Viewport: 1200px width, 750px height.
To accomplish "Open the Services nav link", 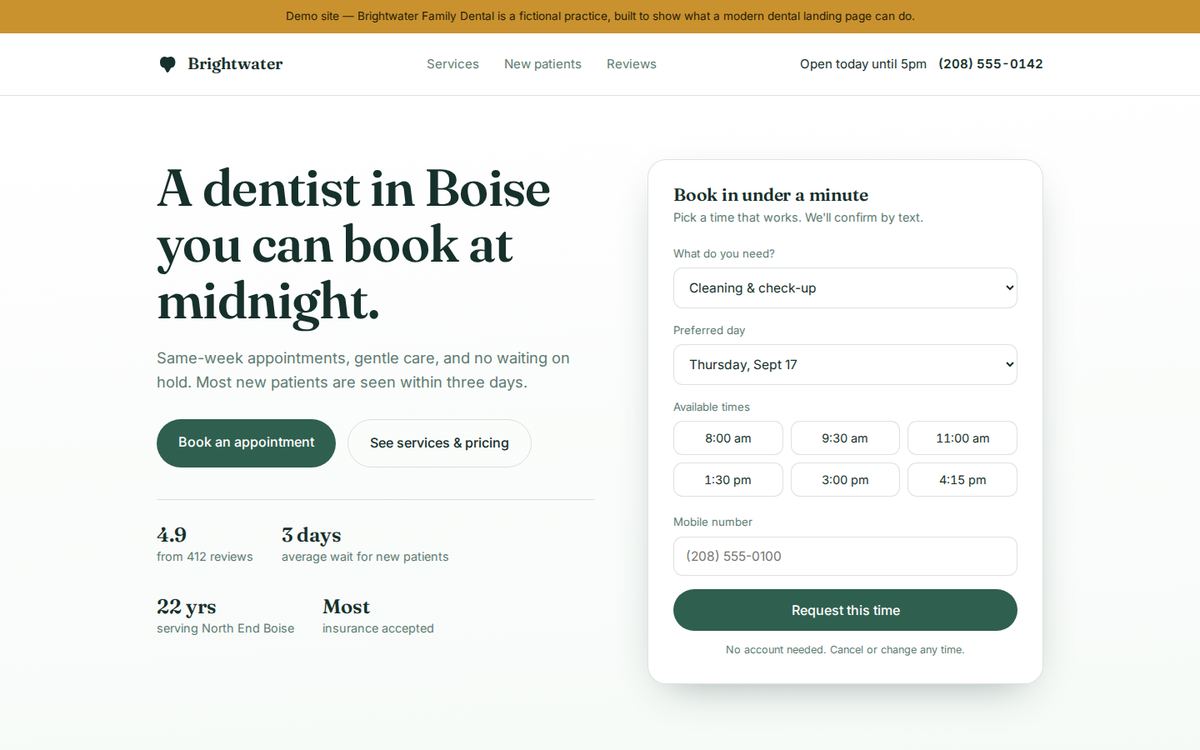I will pos(453,64).
